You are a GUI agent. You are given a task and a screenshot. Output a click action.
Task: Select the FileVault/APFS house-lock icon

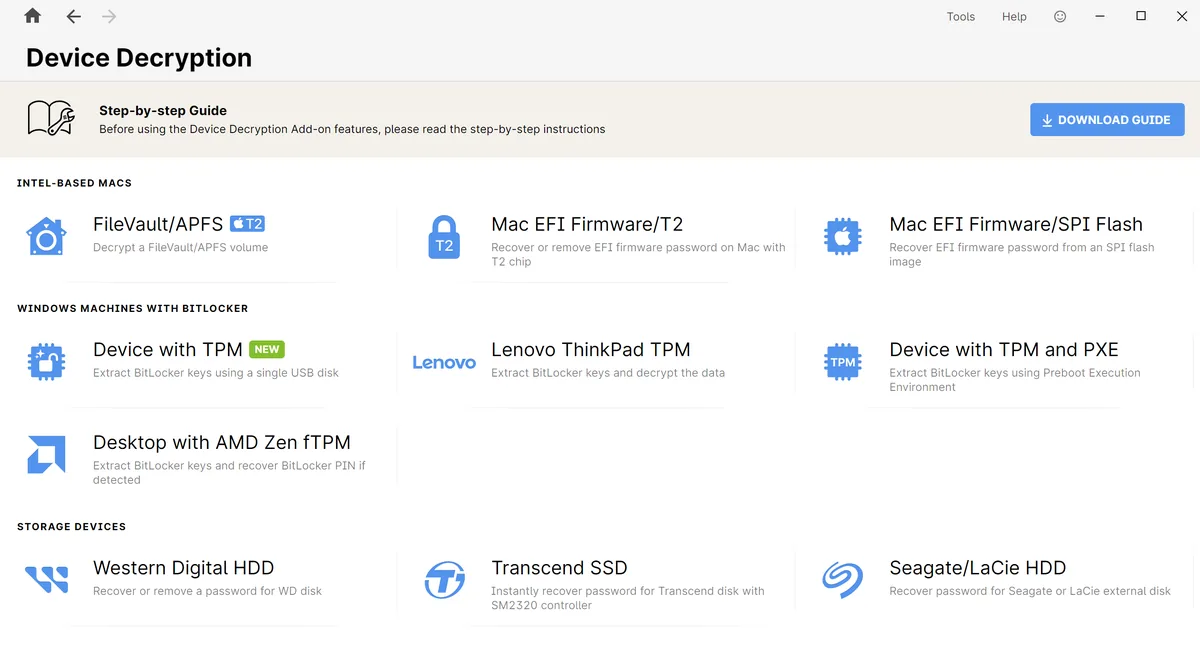pos(45,237)
